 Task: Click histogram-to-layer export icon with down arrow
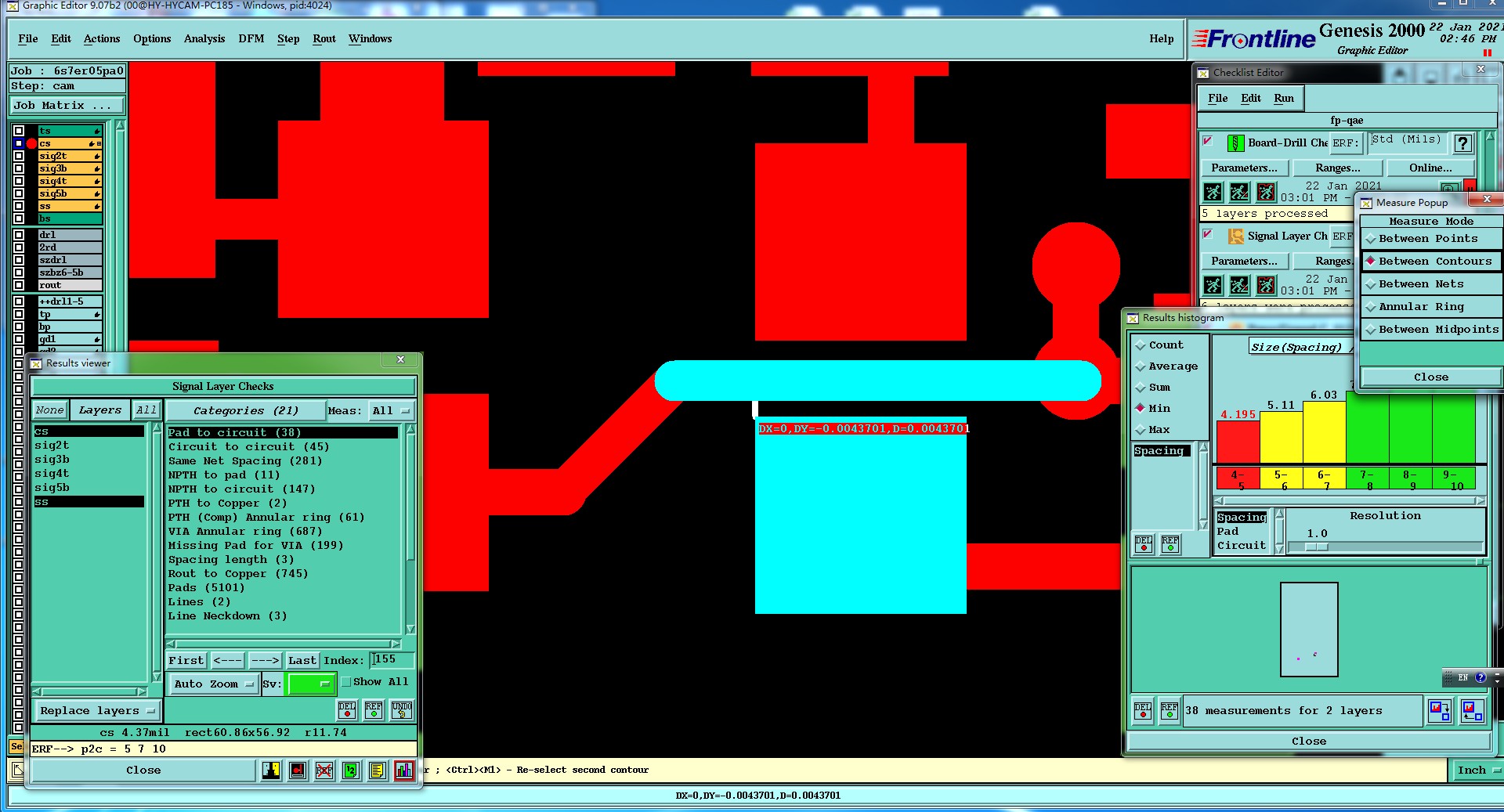pos(1440,711)
